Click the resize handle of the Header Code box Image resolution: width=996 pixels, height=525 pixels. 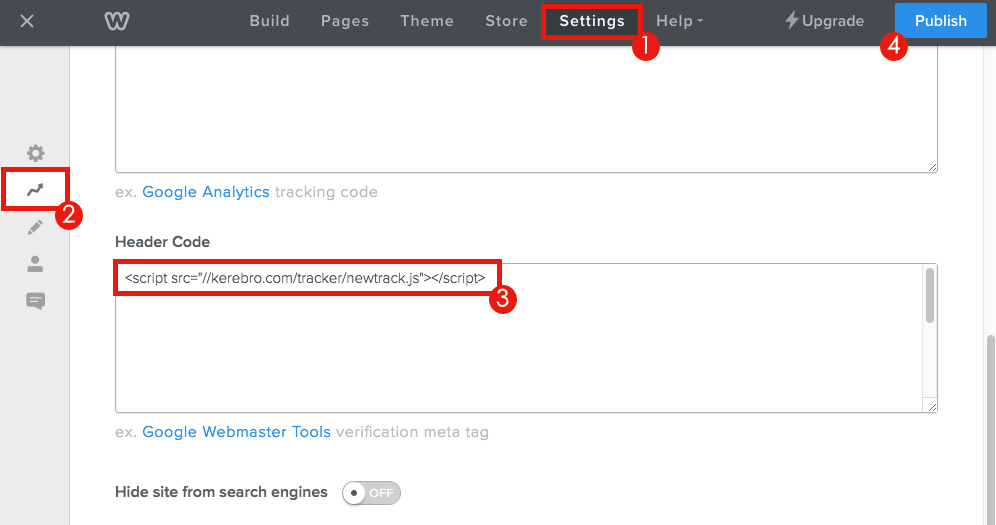click(x=931, y=406)
